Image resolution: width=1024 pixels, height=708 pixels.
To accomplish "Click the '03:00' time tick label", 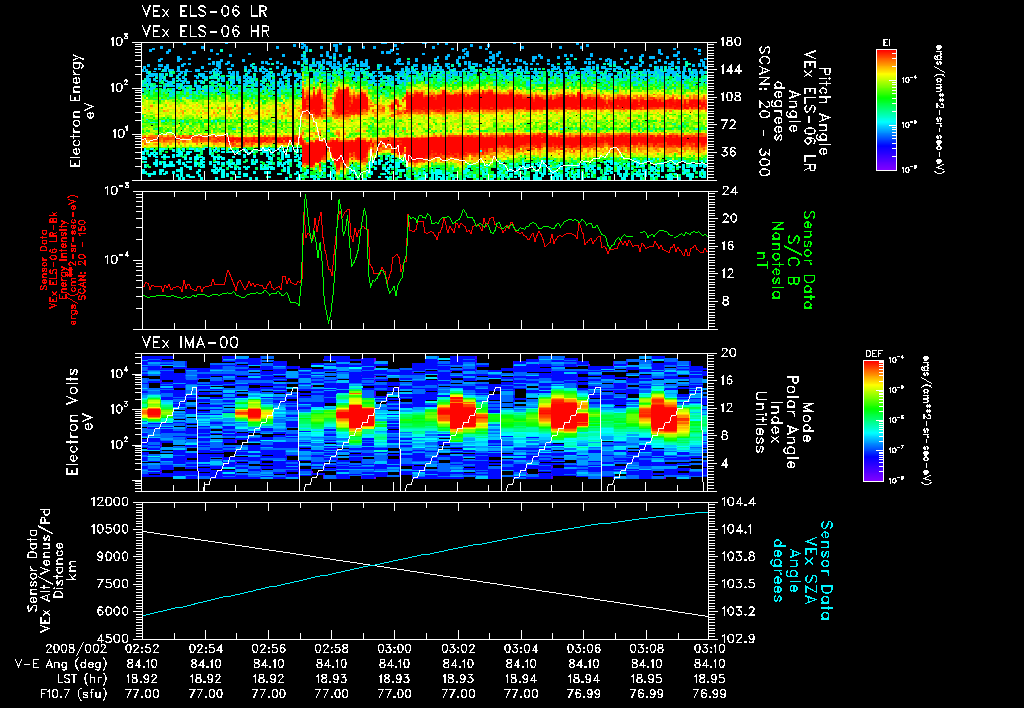I will coord(394,649).
